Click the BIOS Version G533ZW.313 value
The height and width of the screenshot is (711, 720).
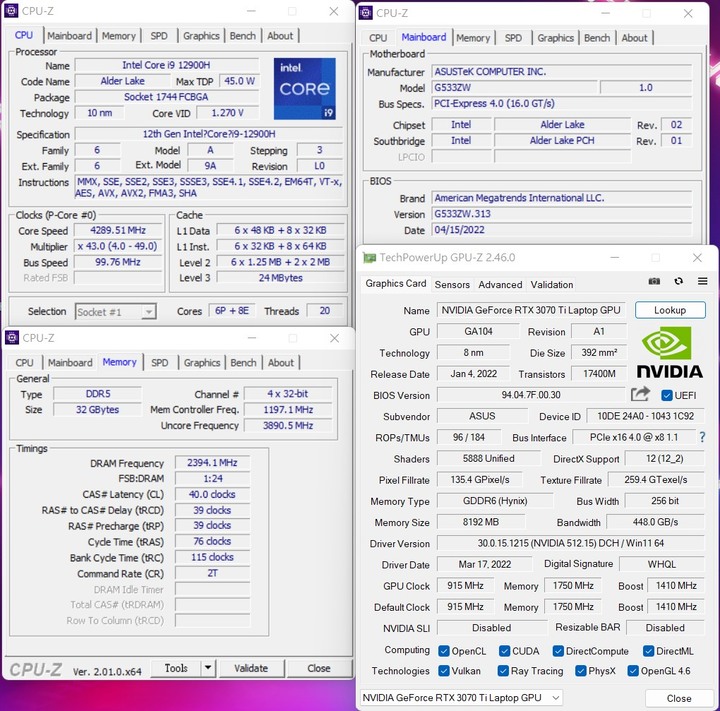click(562, 214)
